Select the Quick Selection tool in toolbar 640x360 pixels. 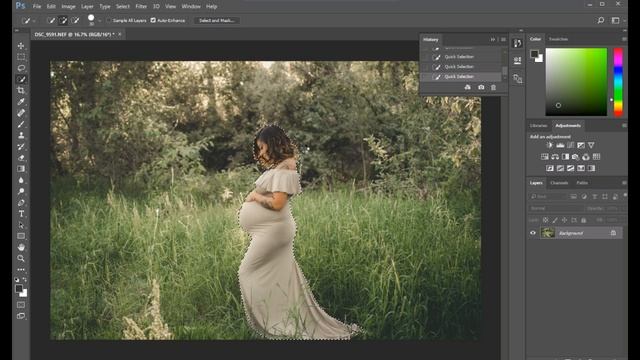(21, 79)
